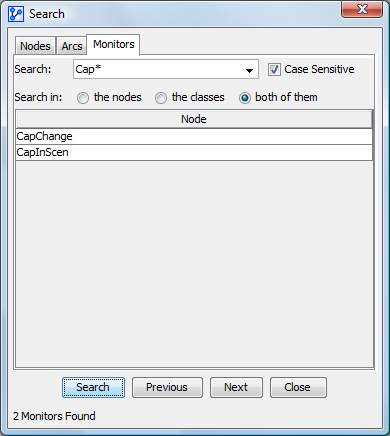
Task: Click the Search dialog title bar icon
Action: 16,14
